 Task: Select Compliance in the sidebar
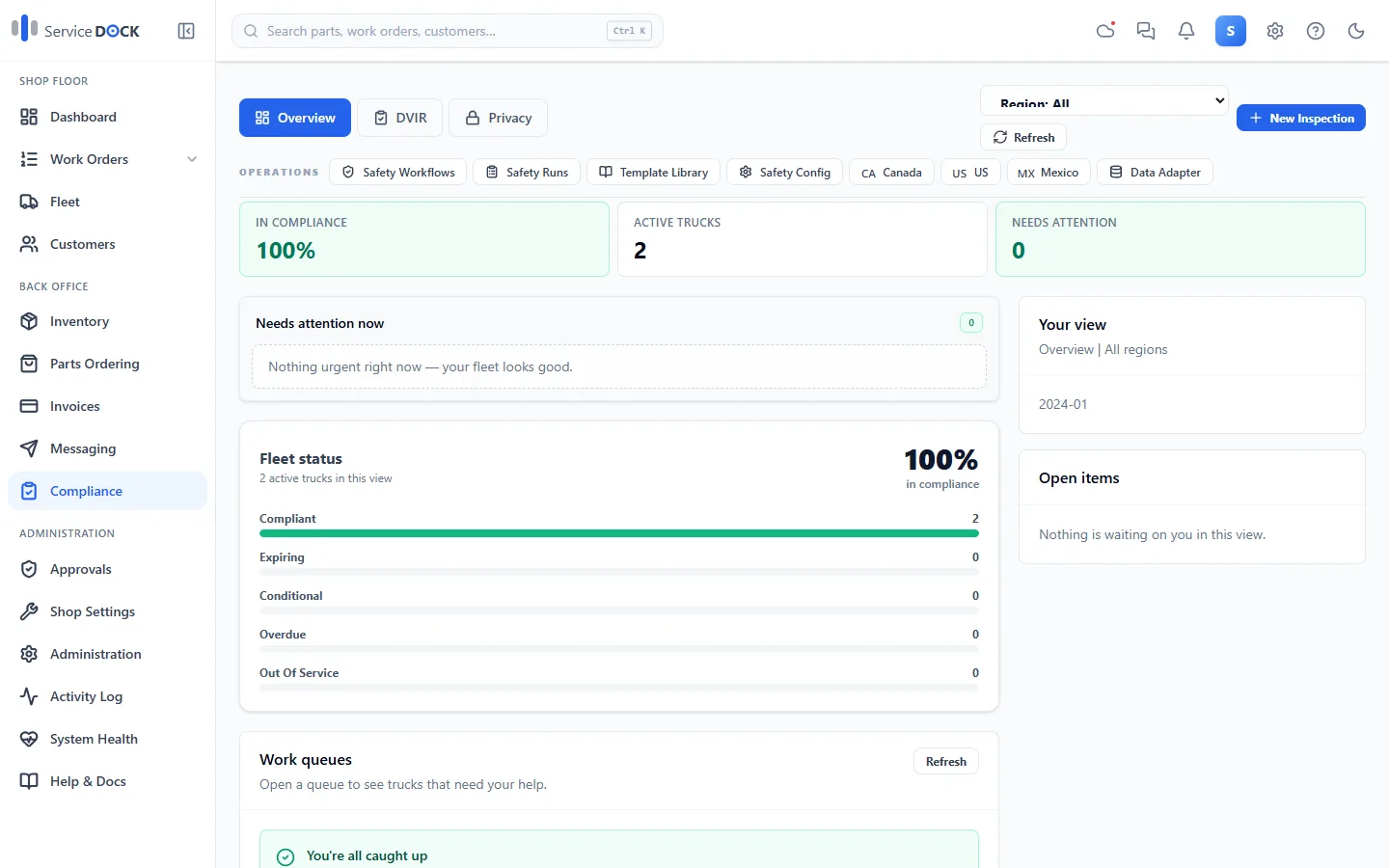107,491
